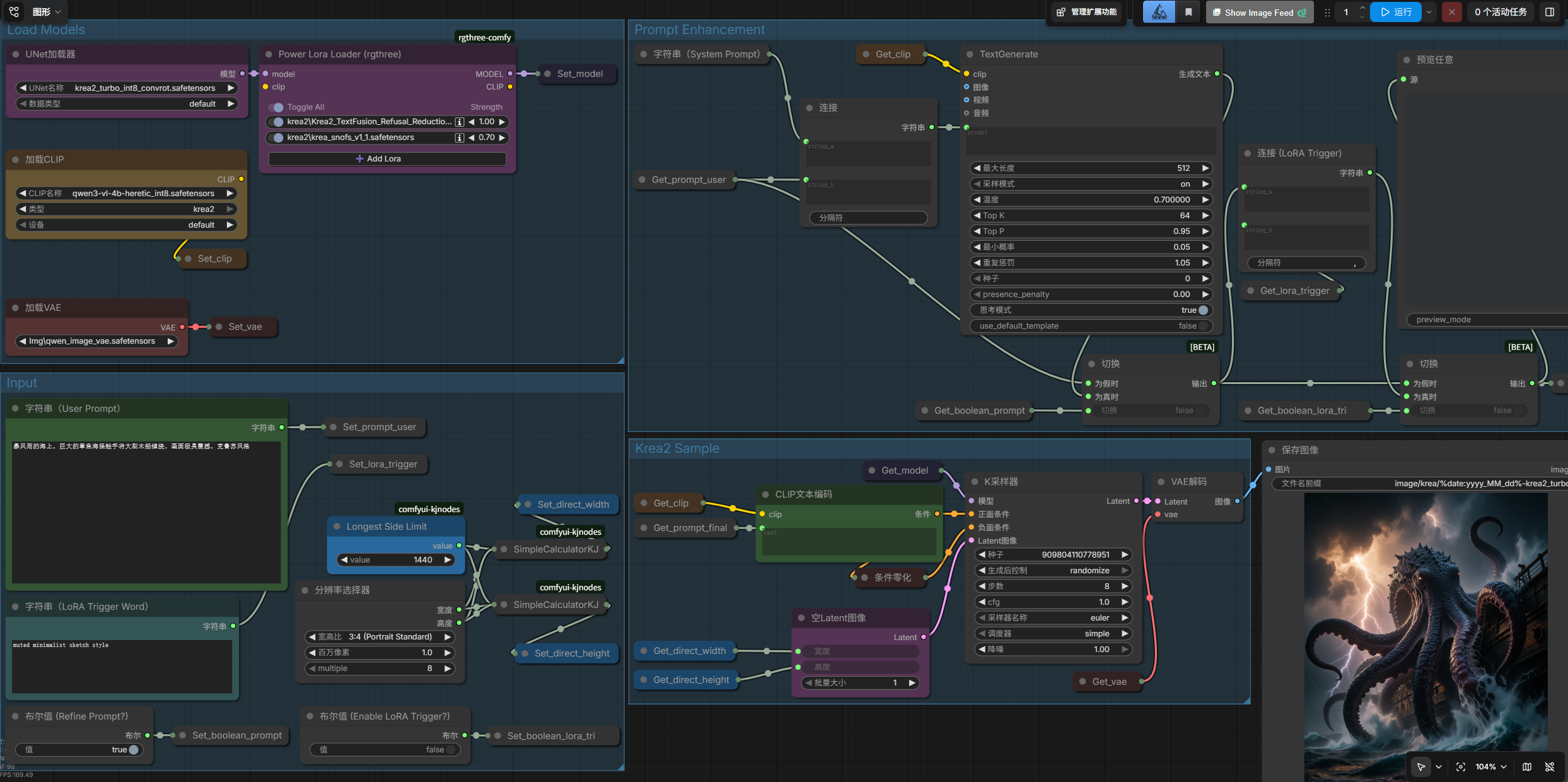This screenshot has width=1568, height=782.
Task: Open the UNet名称 model selector
Action: click(127, 88)
